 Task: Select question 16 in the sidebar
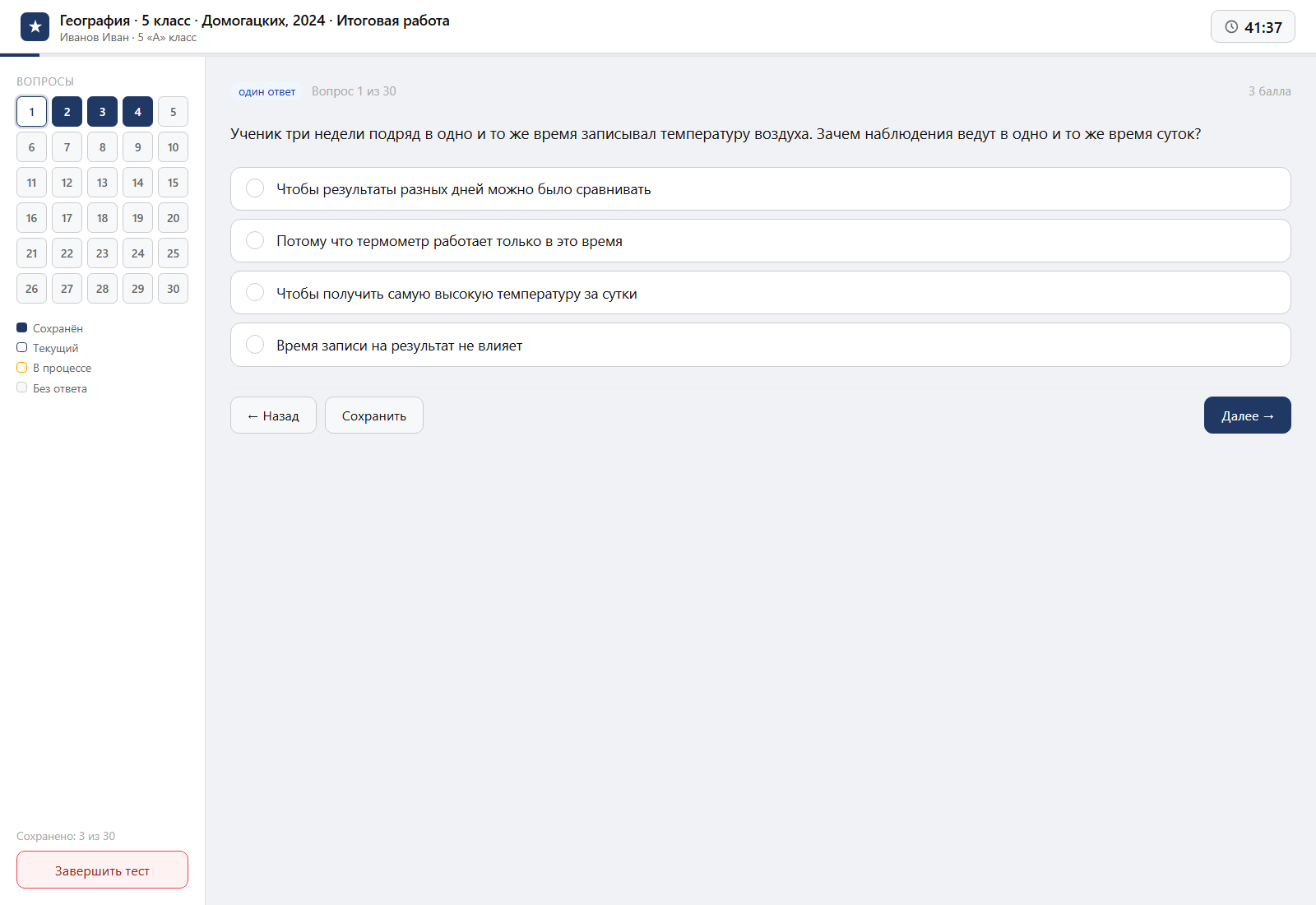(x=31, y=218)
